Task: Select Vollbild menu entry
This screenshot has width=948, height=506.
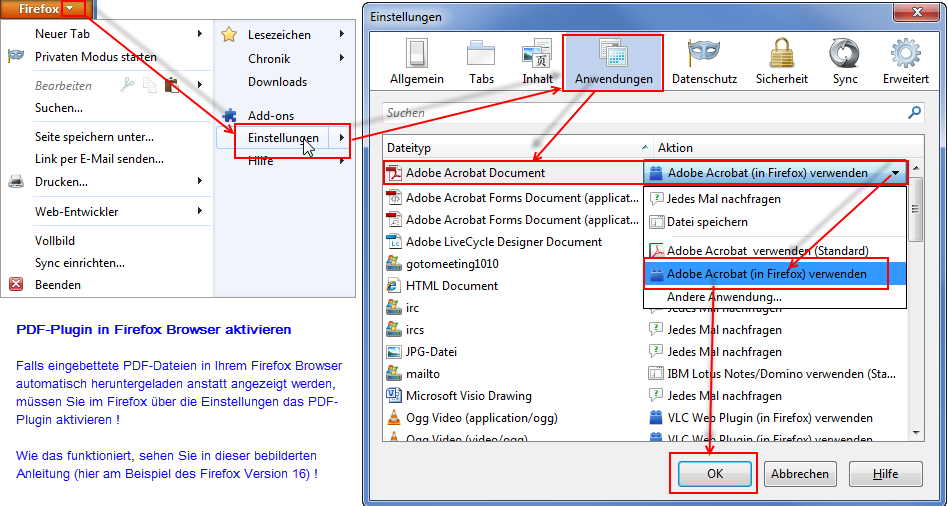Action: pos(55,241)
